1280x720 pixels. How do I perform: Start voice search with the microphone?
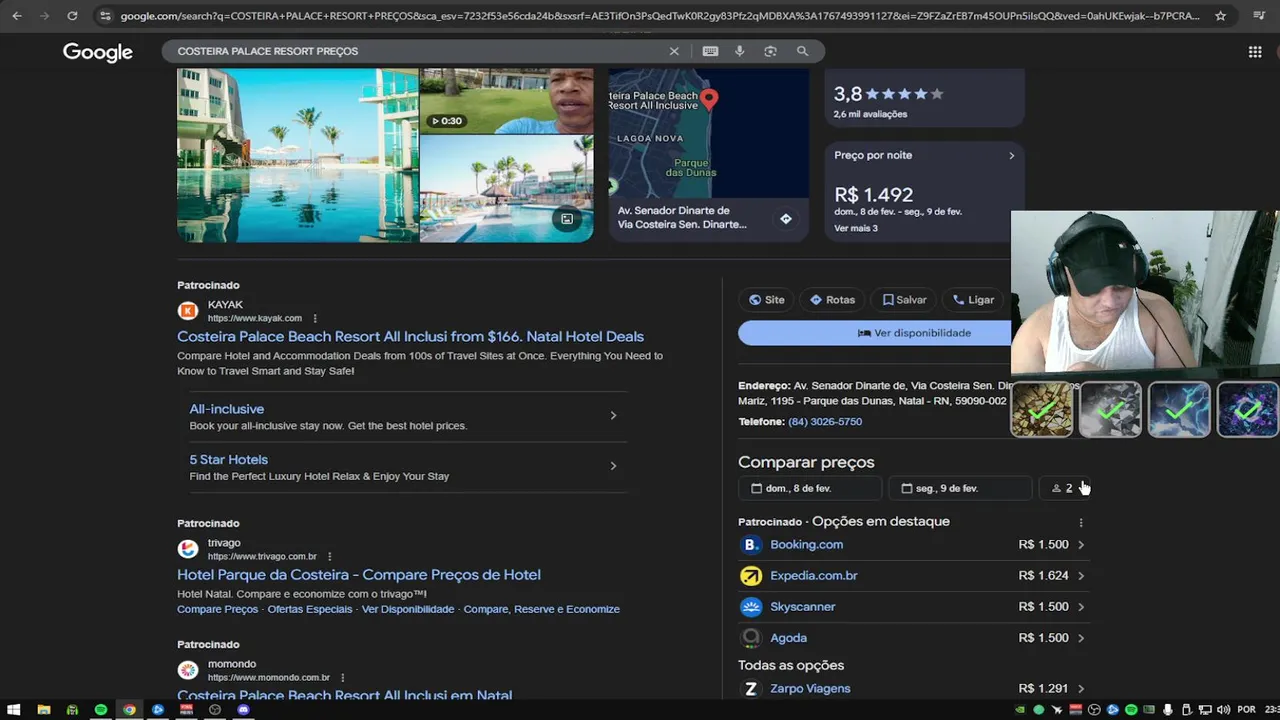(x=740, y=51)
